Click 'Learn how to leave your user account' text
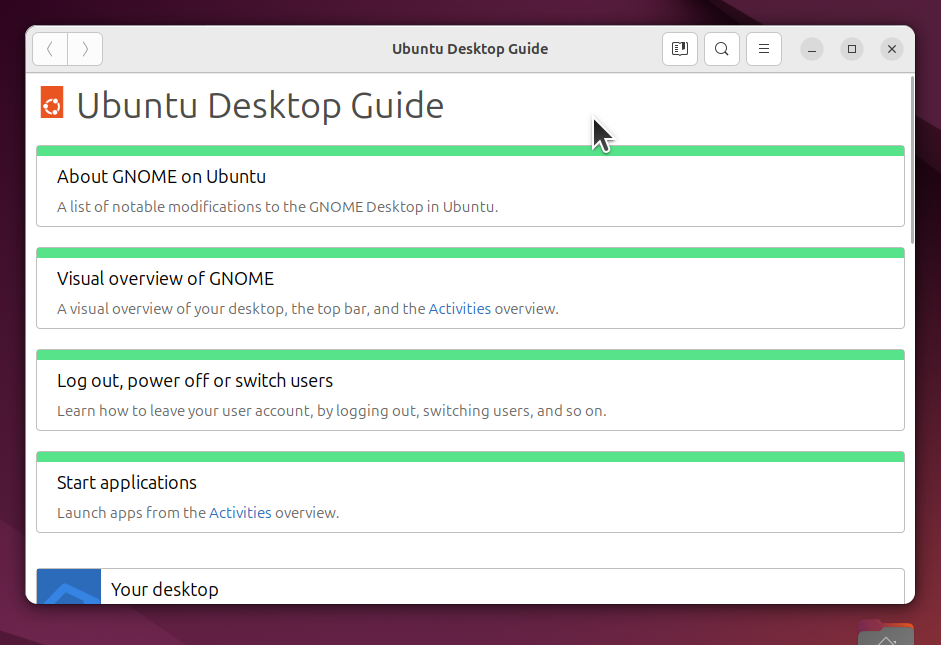941x645 pixels. click(x=331, y=411)
